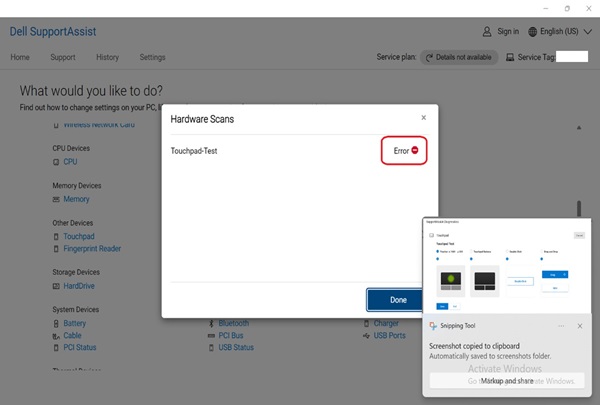600x405 pixels.
Task: Click the PCI Bus icon
Action: pyautogui.click(x=211, y=336)
